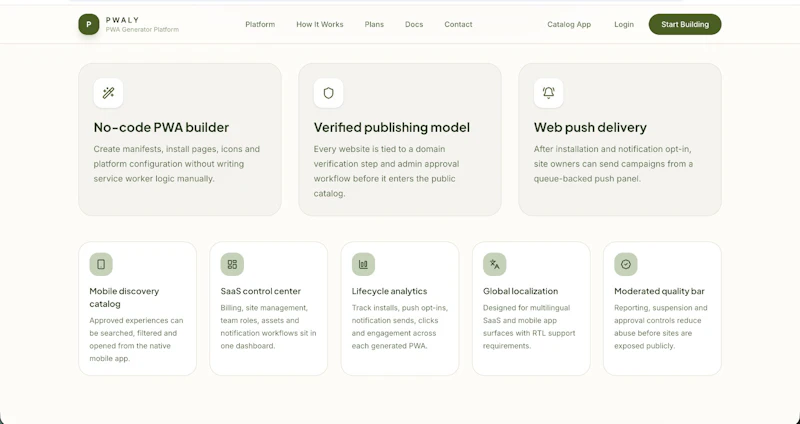
Task: Click the text starting 'After installation and notification opt-in'
Action: pos(613,164)
